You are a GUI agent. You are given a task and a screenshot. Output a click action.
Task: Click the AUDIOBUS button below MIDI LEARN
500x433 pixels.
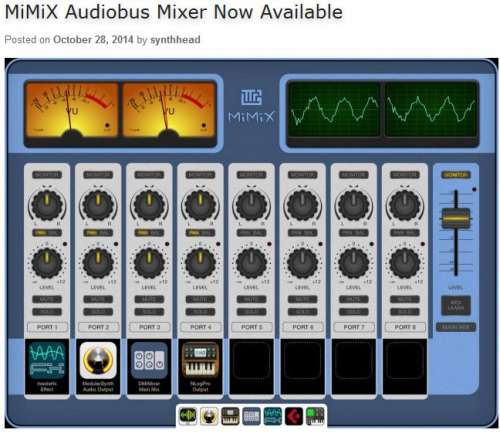(456, 327)
